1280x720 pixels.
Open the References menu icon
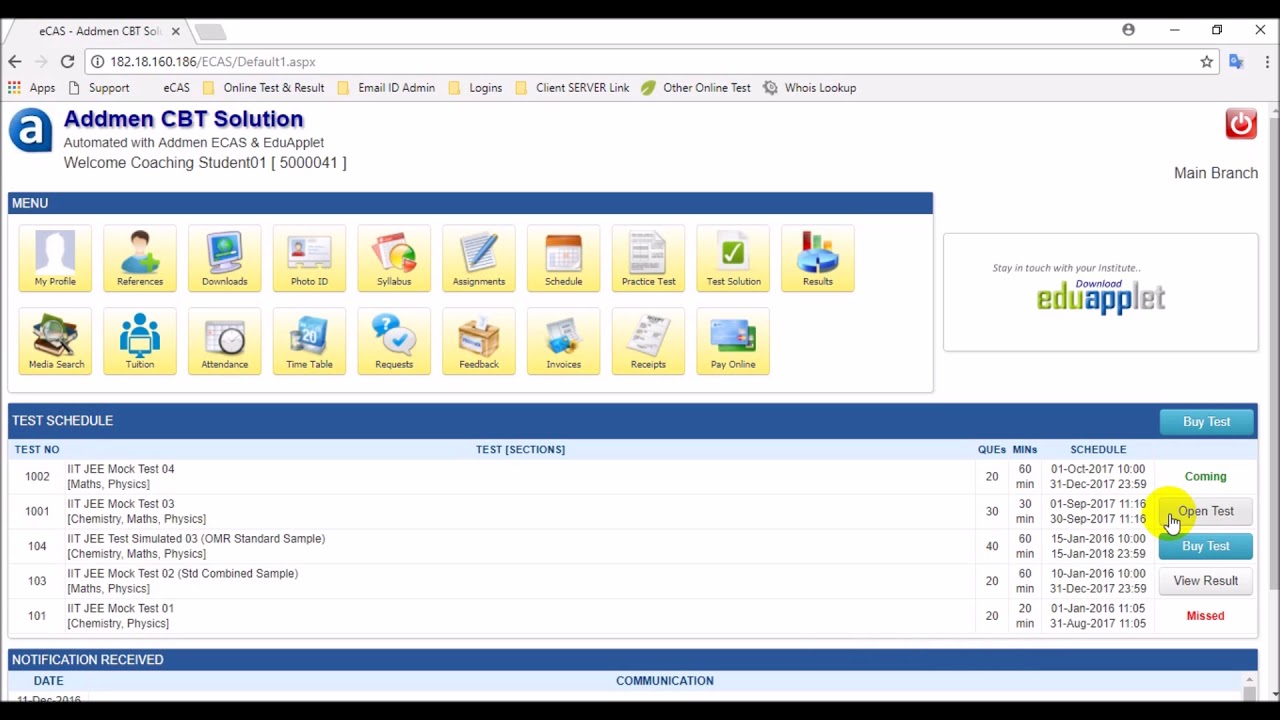[140, 258]
